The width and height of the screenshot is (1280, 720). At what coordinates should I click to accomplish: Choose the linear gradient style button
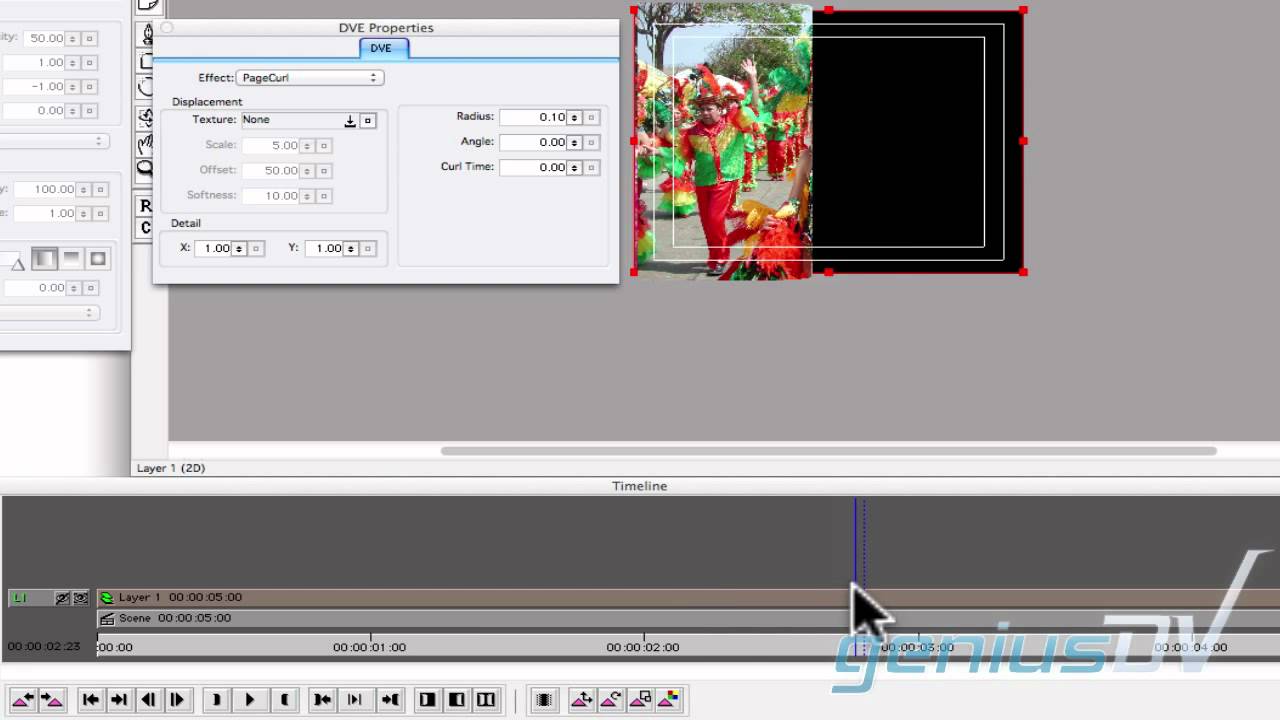coord(44,260)
